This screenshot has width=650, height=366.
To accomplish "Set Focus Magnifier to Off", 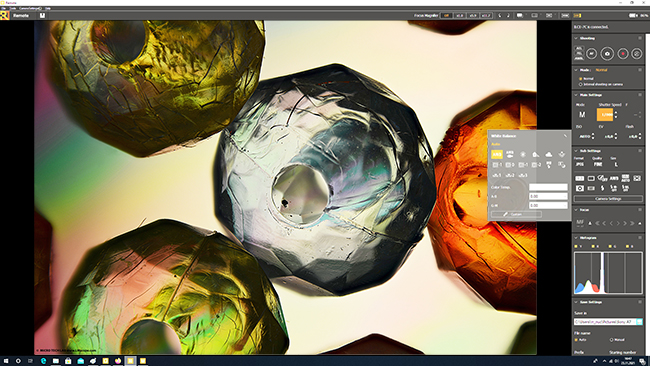I will point(446,15).
